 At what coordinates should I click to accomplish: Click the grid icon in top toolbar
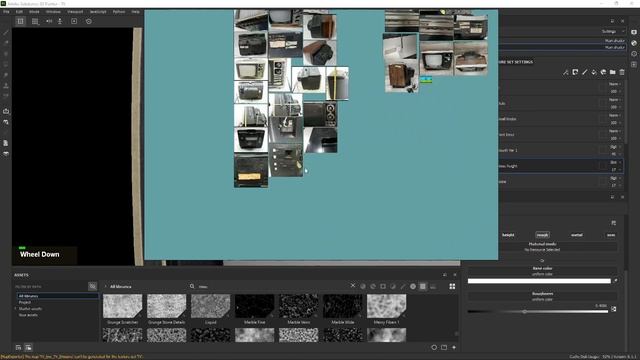35,21
